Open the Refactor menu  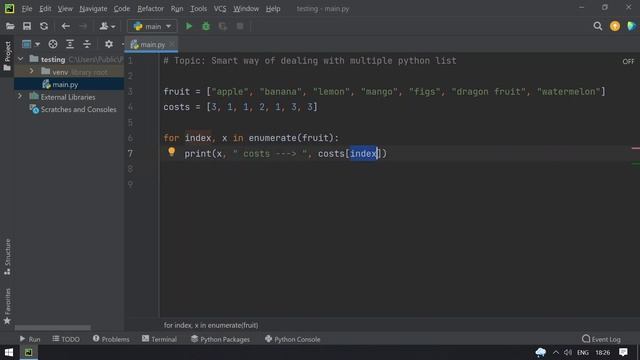point(151,9)
